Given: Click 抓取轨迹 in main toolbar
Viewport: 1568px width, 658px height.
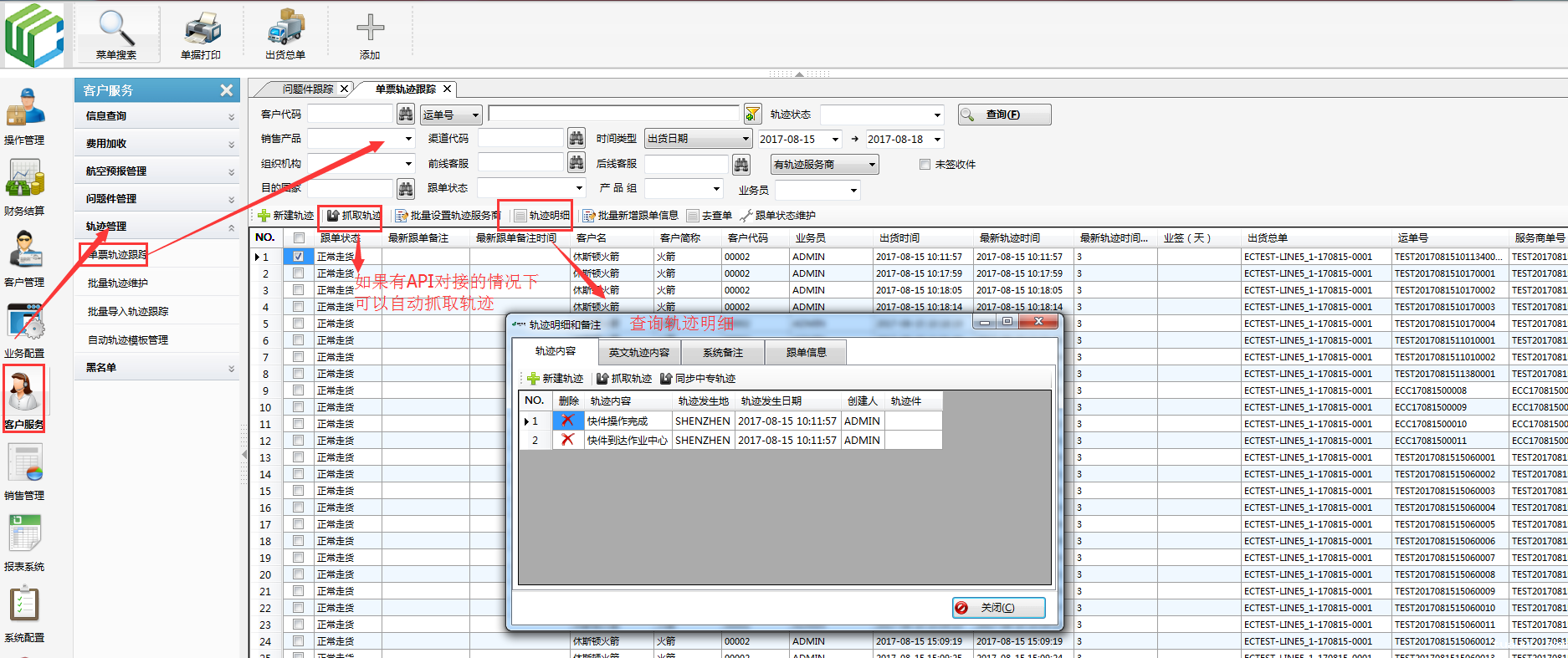Looking at the screenshot, I should click(354, 216).
